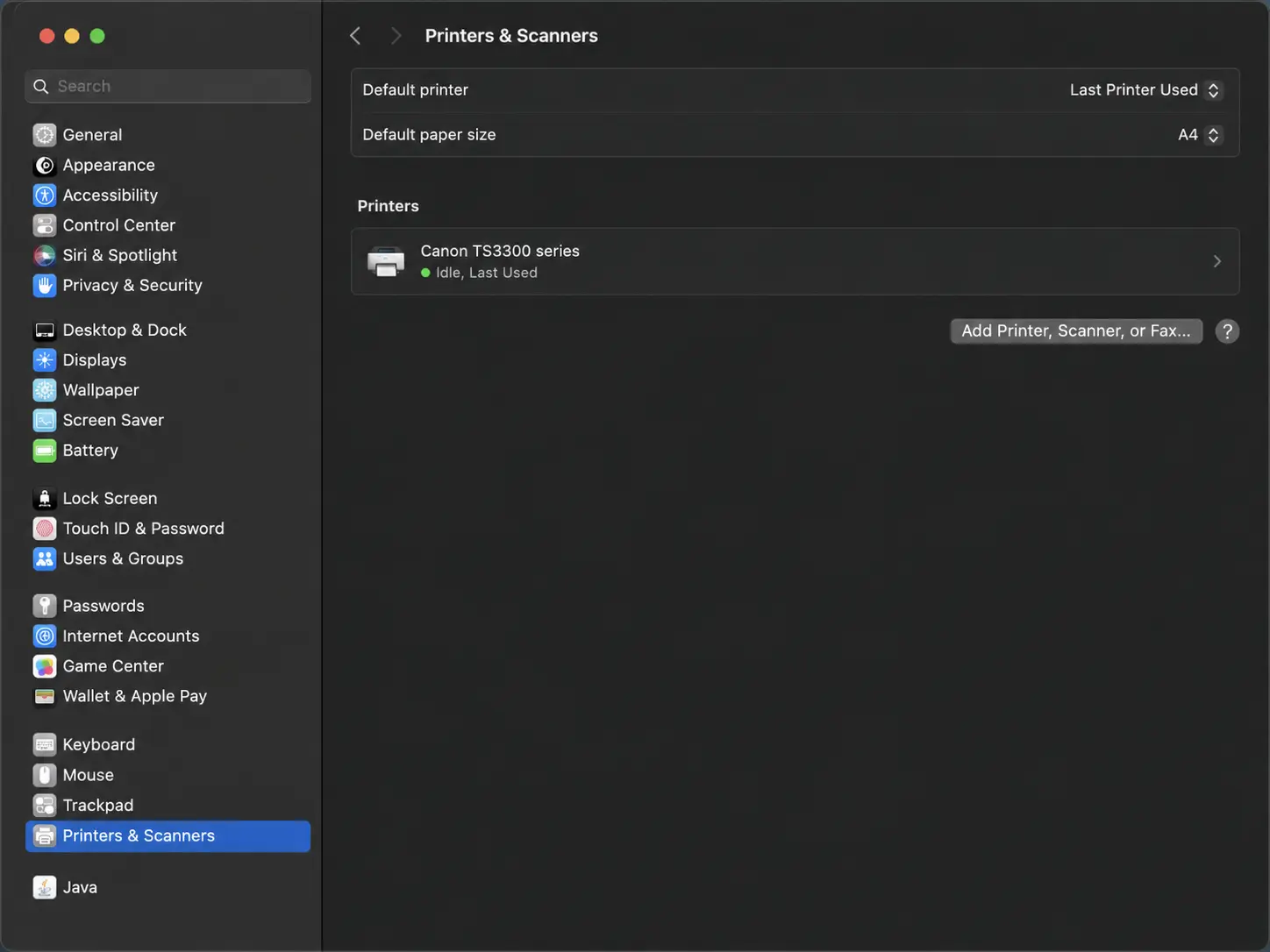Viewport: 1270px width, 952px height.
Task: Open Wallet & Apple Pay label
Action: click(x=135, y=696)
